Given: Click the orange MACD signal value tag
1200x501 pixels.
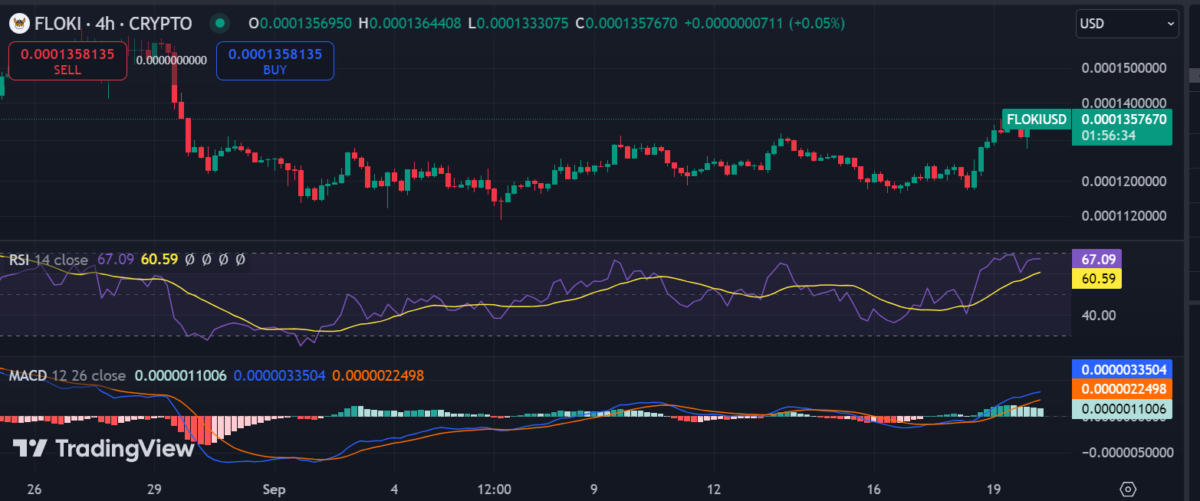Looking at the screenshot, I should [x=1119, y=389].
